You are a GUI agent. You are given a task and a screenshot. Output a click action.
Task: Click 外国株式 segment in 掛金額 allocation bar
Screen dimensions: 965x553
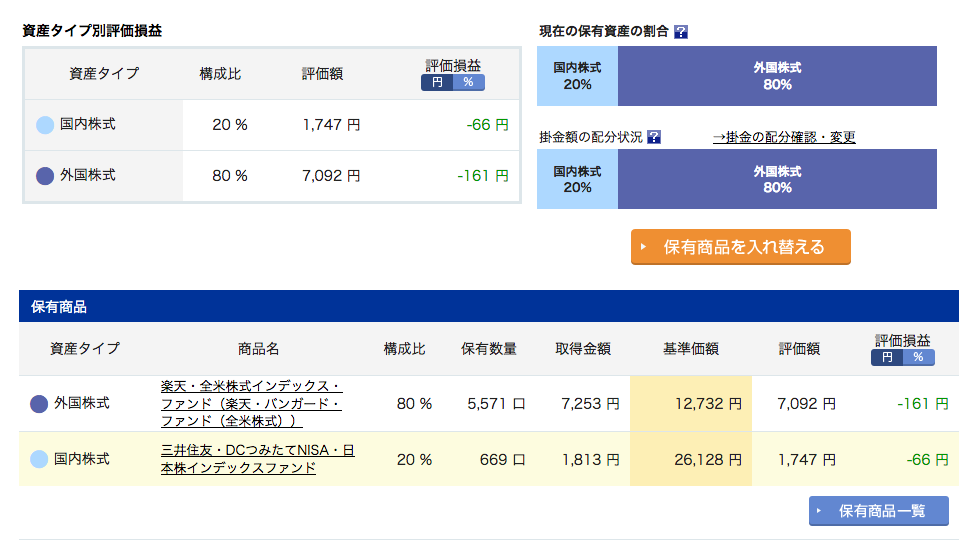(x=777, y=179)
